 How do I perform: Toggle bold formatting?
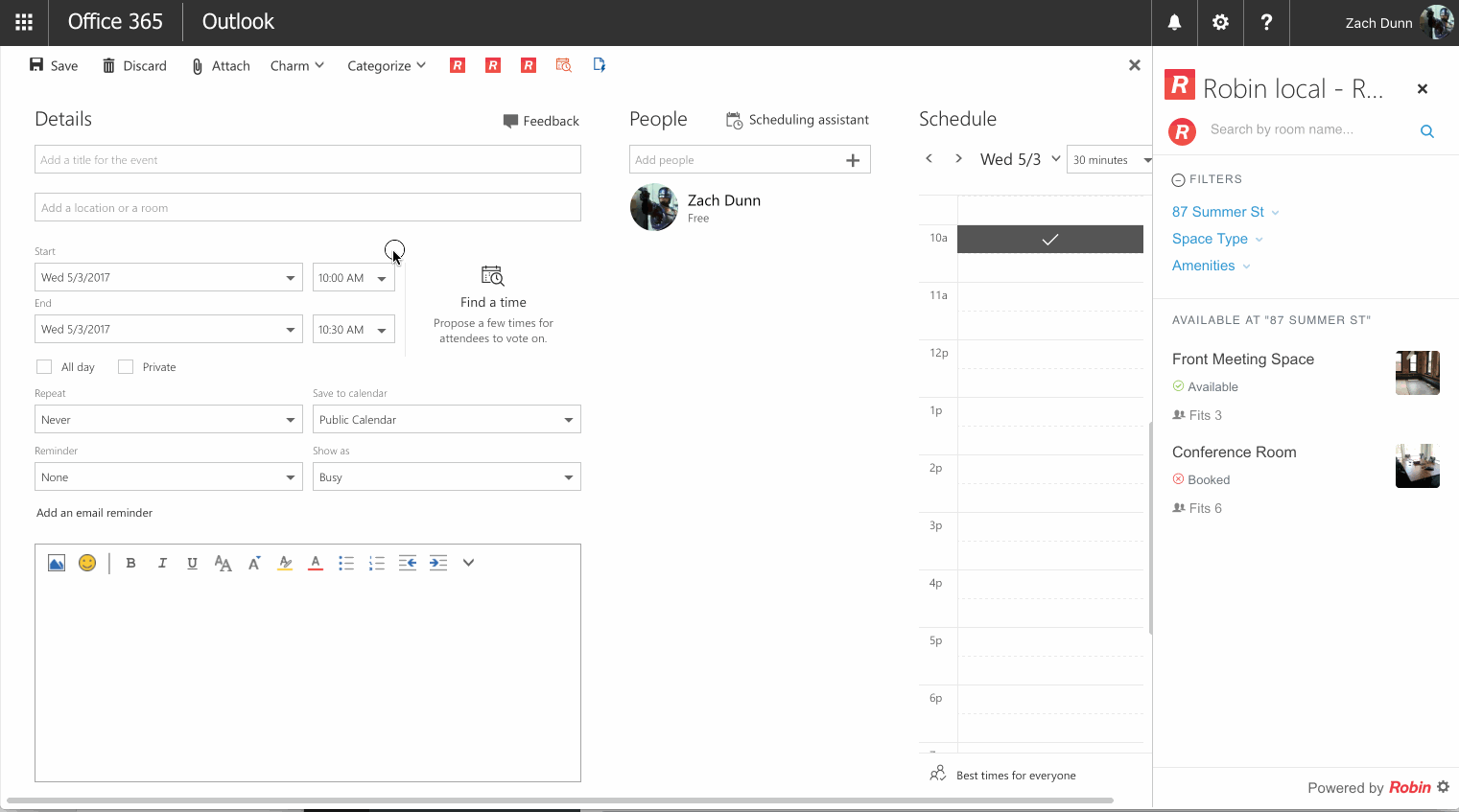click(x=130, y=563)
